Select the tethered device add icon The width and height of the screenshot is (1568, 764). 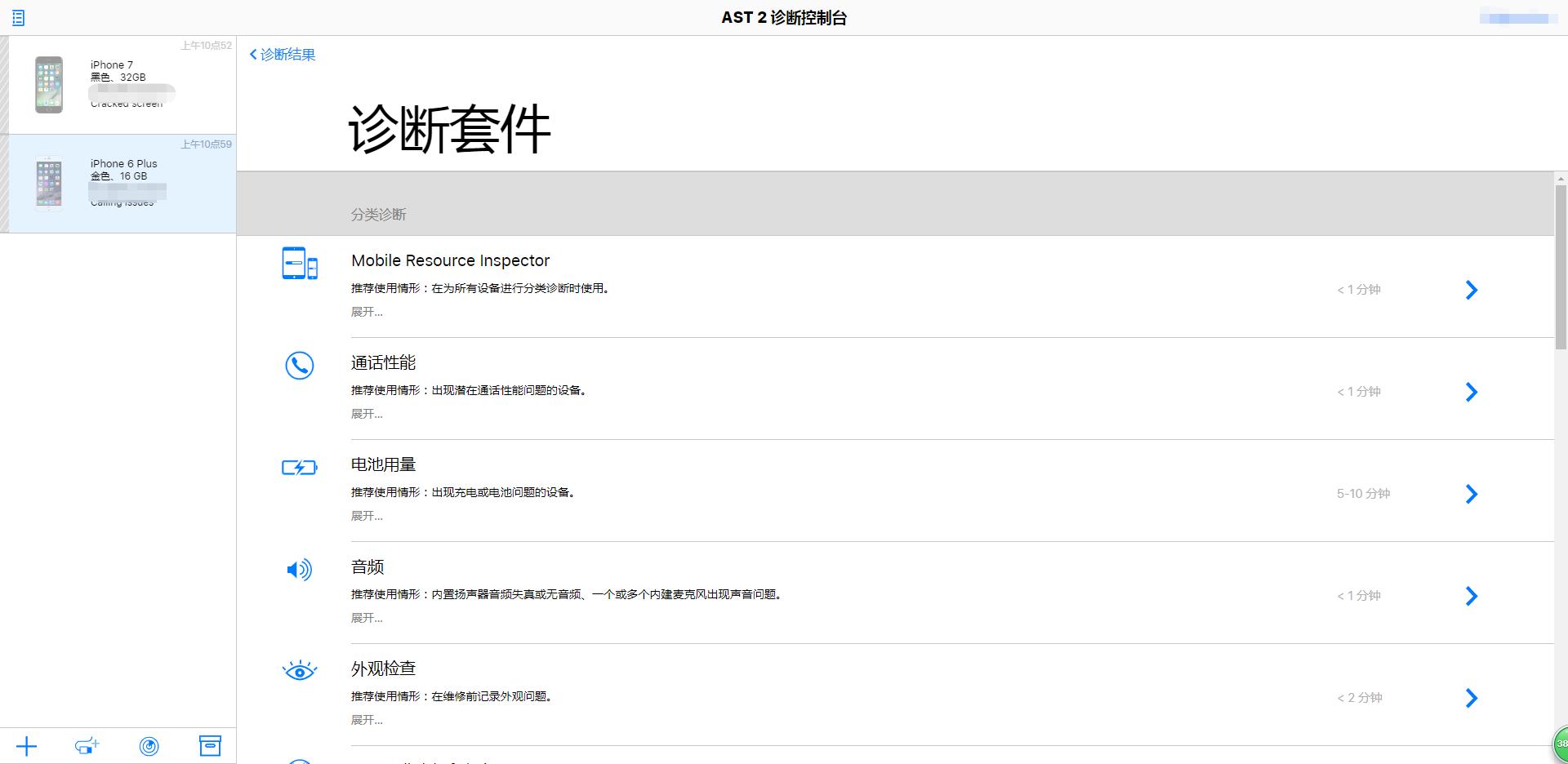pyautogui.click(x=87, y=745)
